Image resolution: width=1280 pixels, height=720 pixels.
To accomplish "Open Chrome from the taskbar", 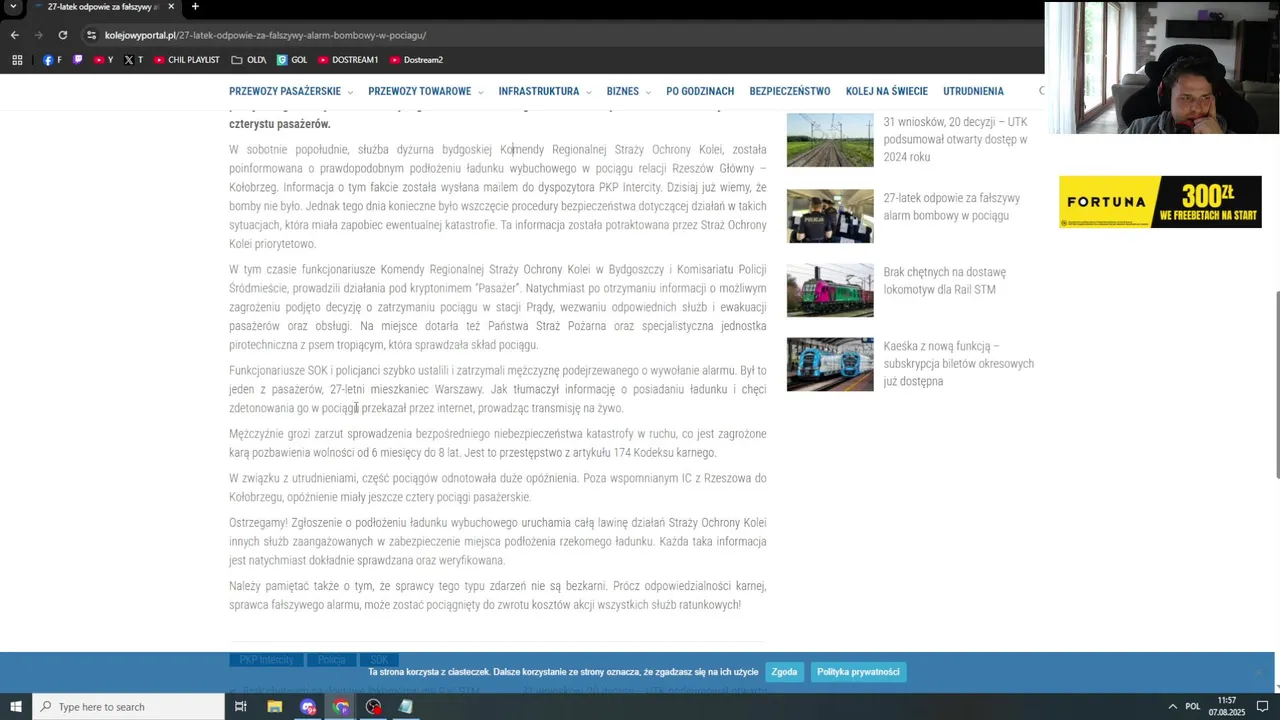I will [x=341, y=707].
